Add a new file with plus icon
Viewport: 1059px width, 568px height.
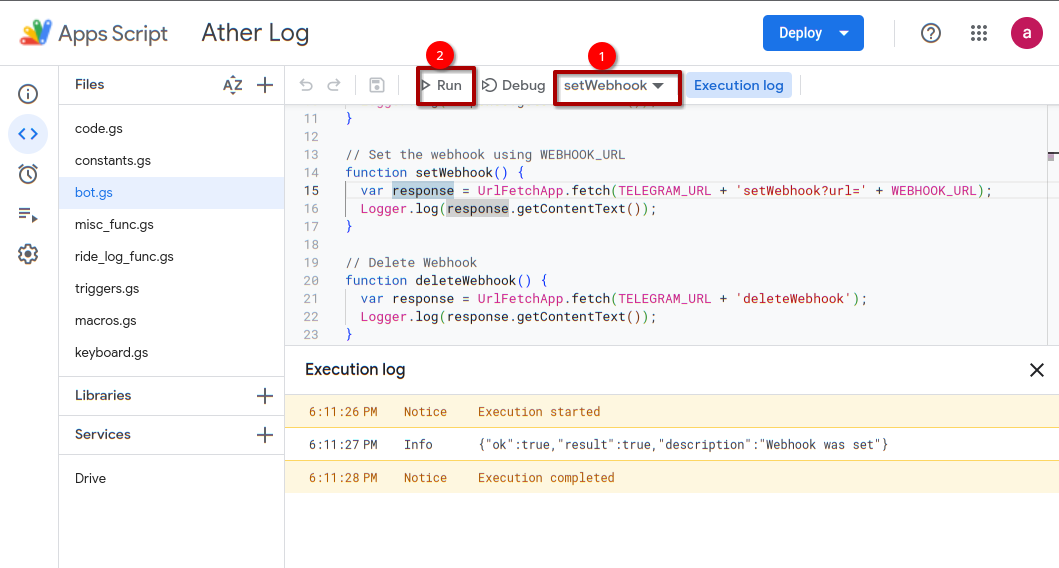point(265,85)
